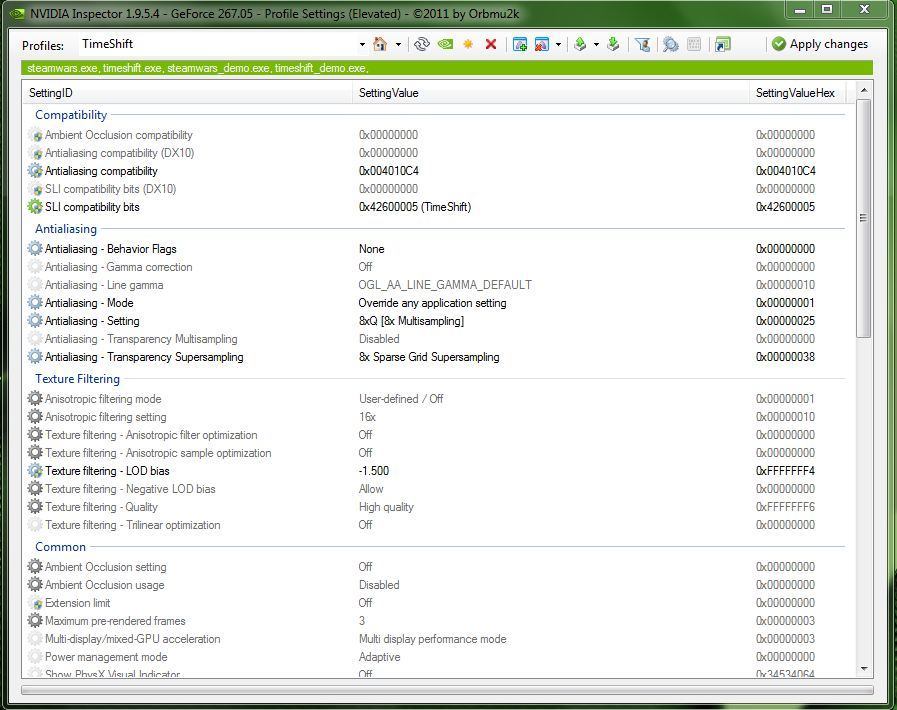The image size is (897, 710).
Task: Select the 'Extension limit' row
Action: pyautogui.click(x=435, y=602)
